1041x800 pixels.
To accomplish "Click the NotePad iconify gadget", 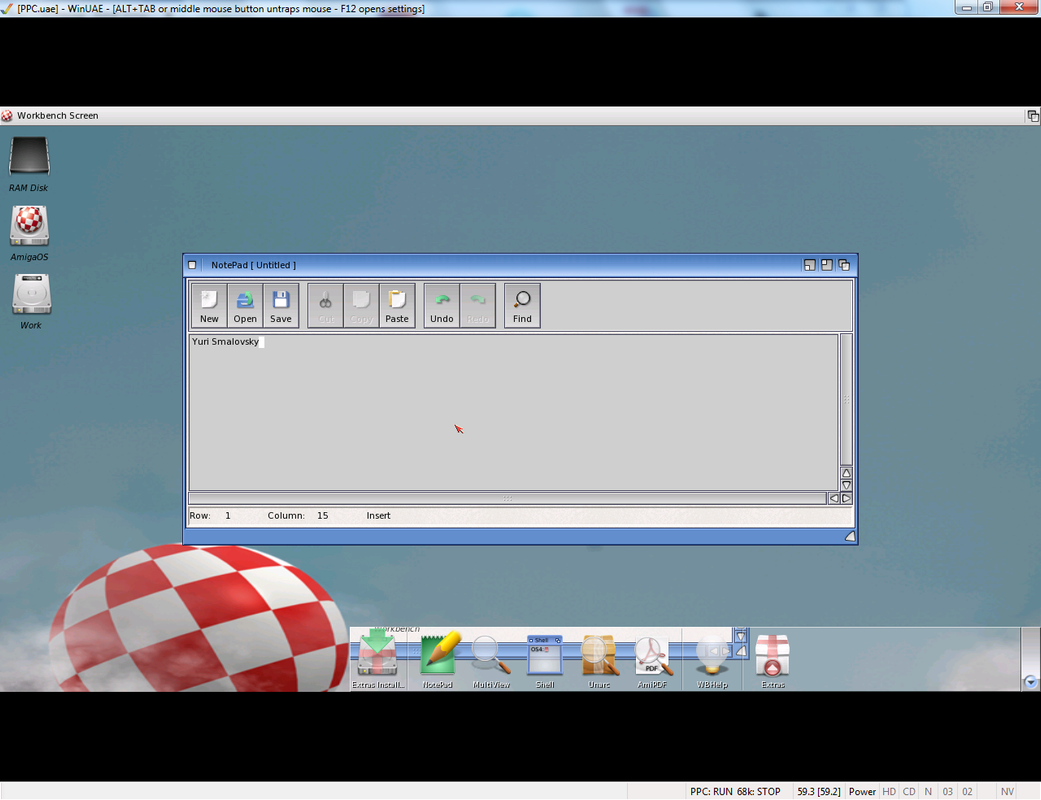I will pos(809,265).
